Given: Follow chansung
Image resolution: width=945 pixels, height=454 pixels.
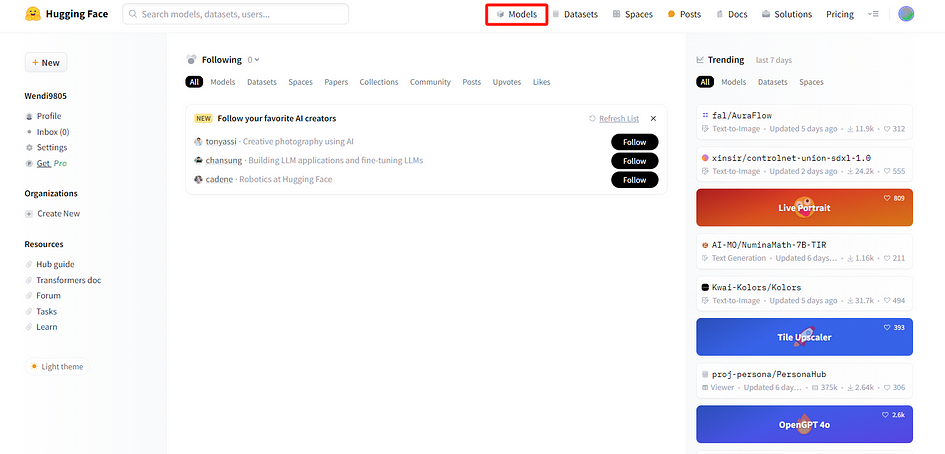Looking at the screenshot, I should click(x=635, y=161).
